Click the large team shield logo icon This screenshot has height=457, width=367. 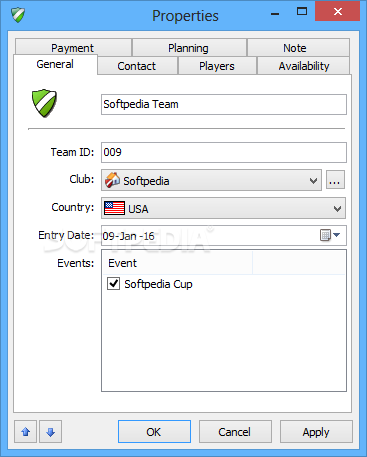(x=44, y=103)
